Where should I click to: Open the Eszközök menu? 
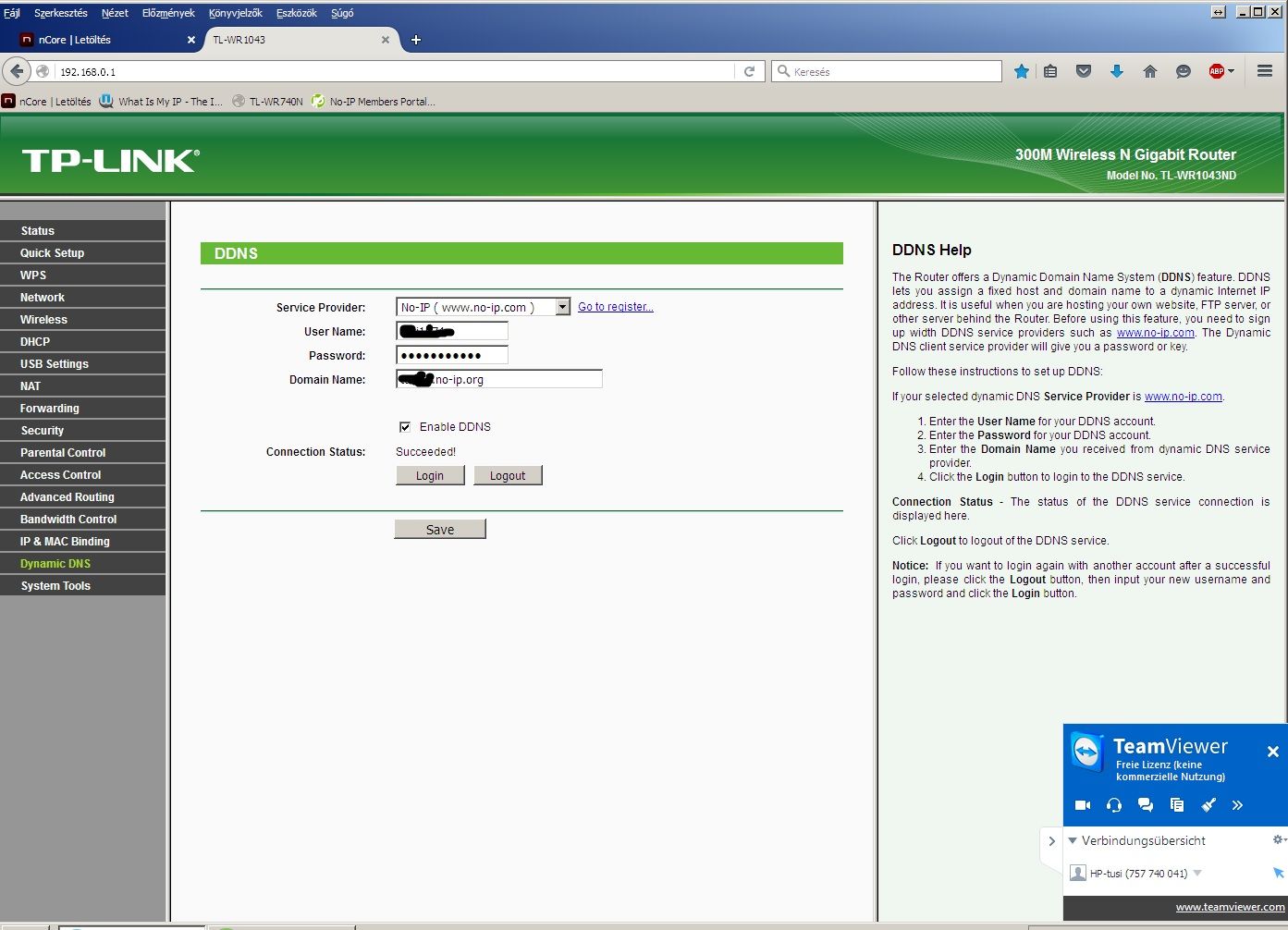point(297,13)
